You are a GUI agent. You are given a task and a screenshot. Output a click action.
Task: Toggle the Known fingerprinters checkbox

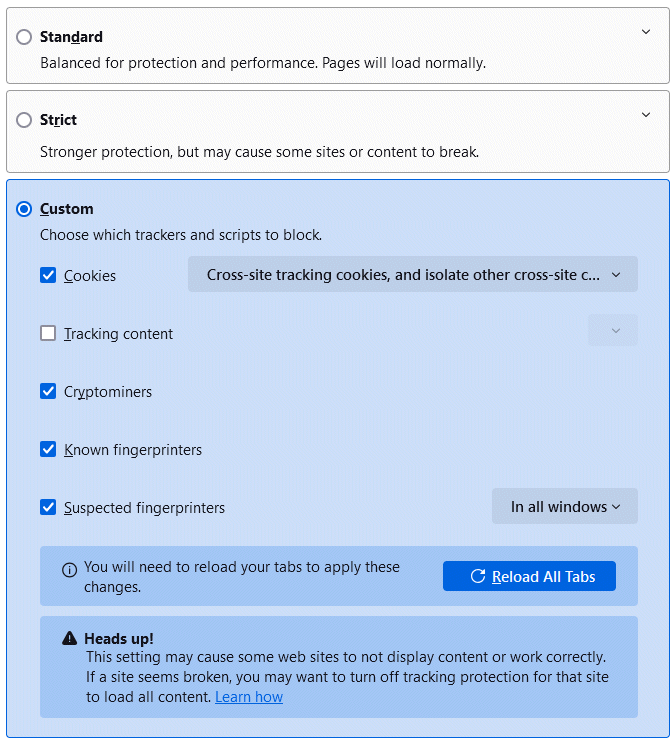pyautogui.click(x=48, y=449)
